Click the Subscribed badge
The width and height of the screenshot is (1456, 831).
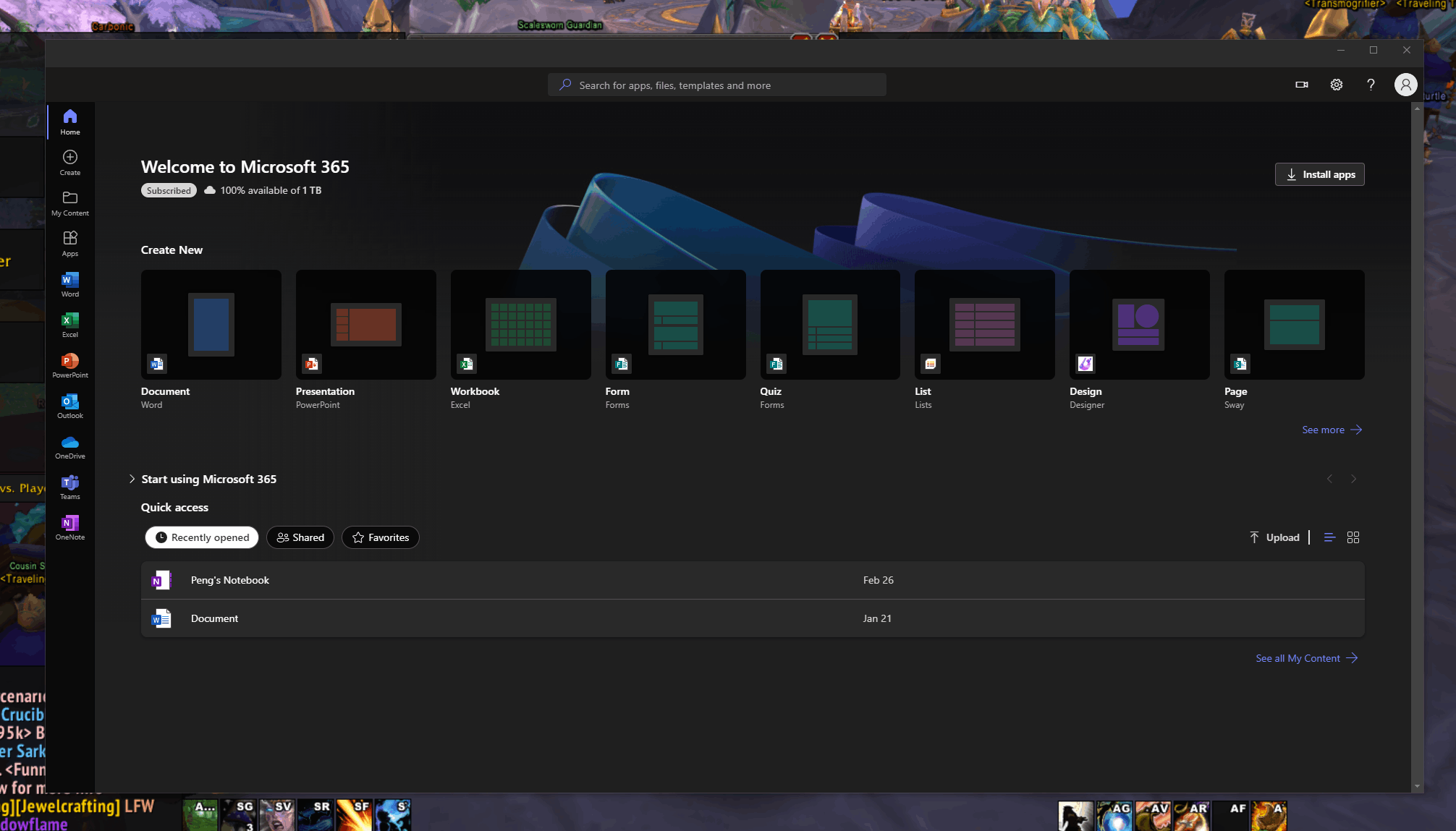click(x=169, y=190)
